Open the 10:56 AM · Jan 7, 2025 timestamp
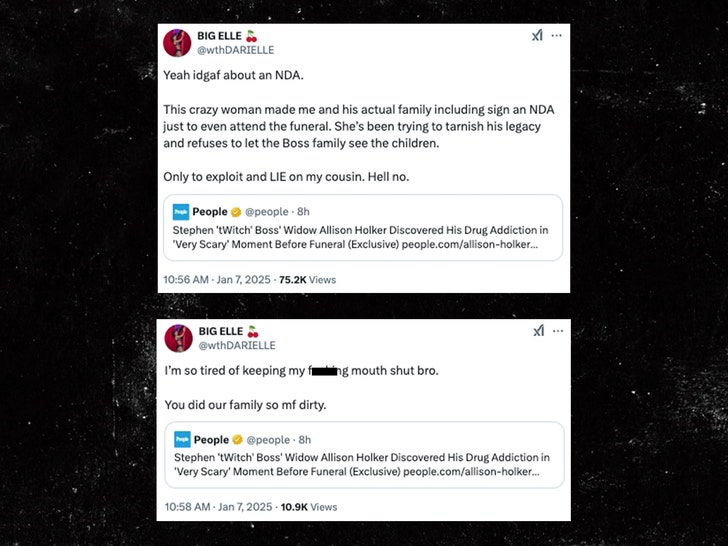 point(215,280)
